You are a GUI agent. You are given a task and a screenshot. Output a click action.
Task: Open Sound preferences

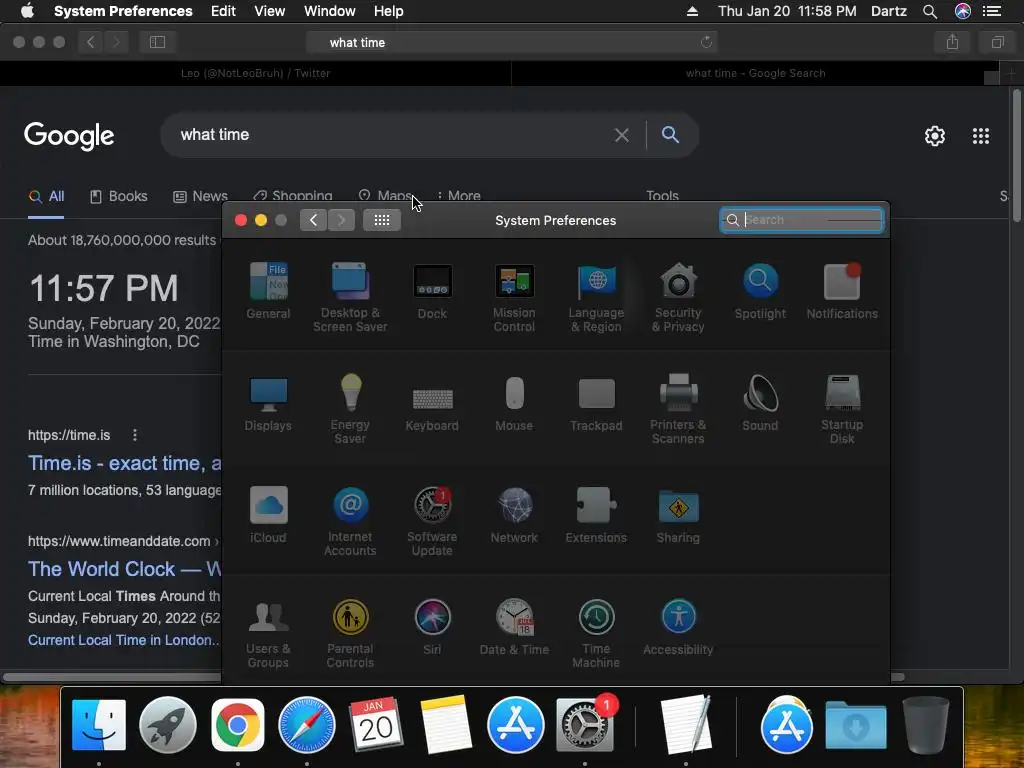760,403
